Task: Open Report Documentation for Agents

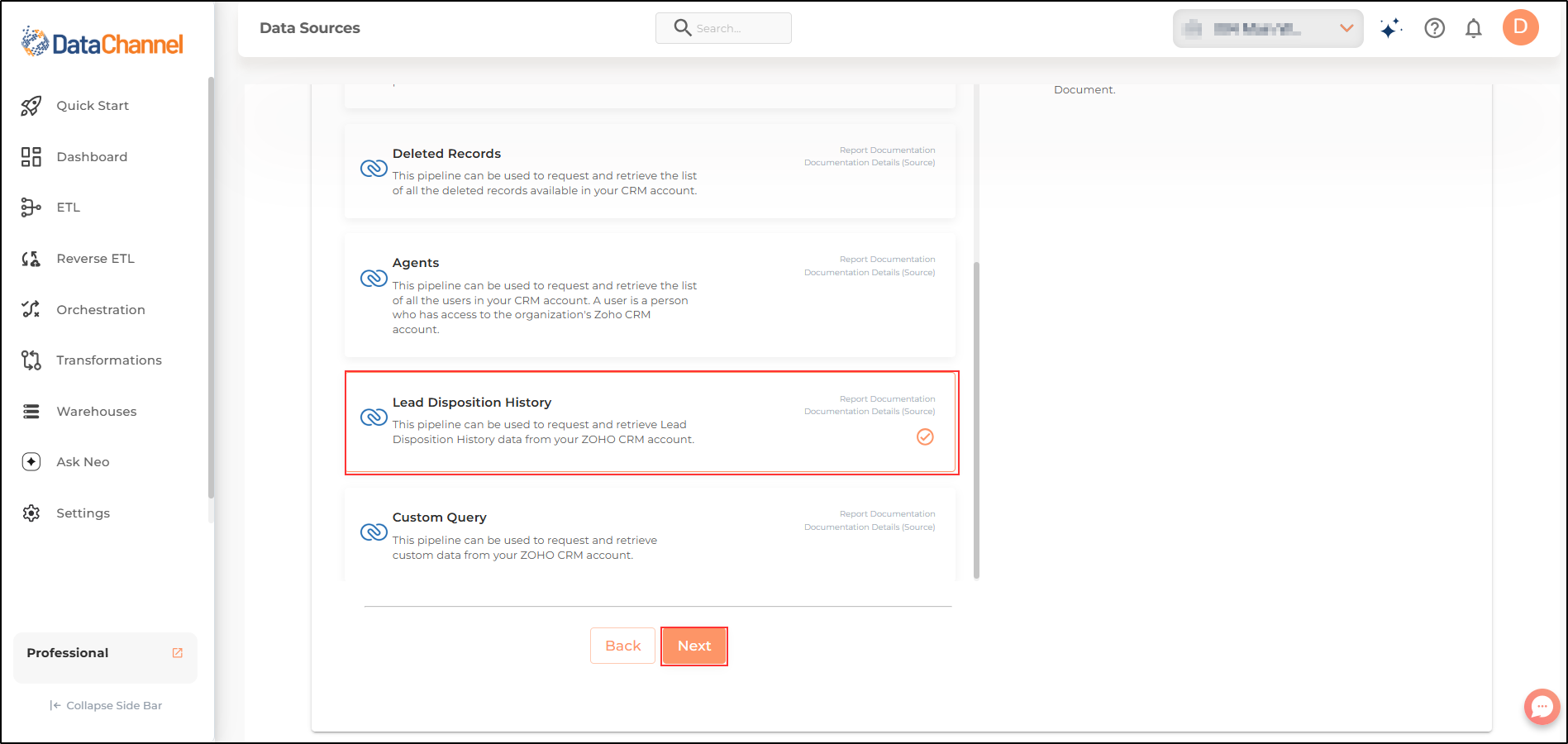Action: tap(887, 260)
